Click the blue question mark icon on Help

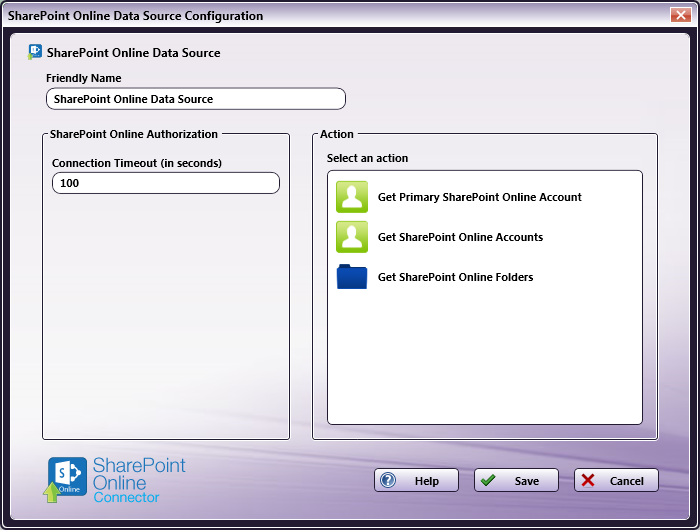pos(388,480)
